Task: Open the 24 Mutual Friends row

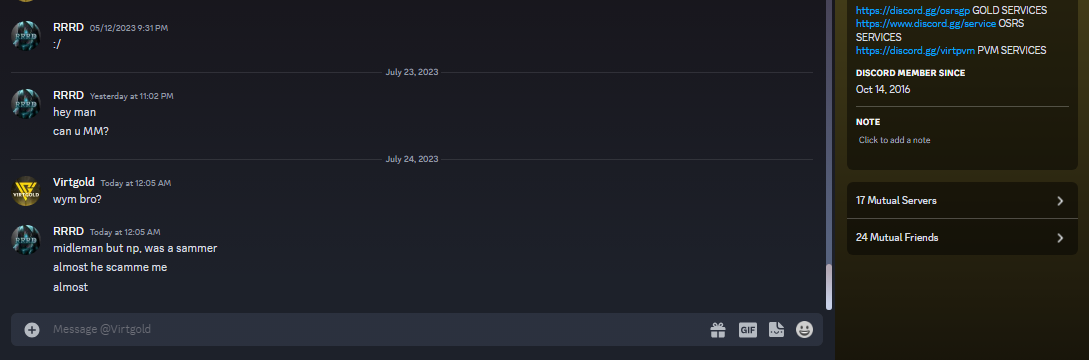Action: [x=962, y=237]
